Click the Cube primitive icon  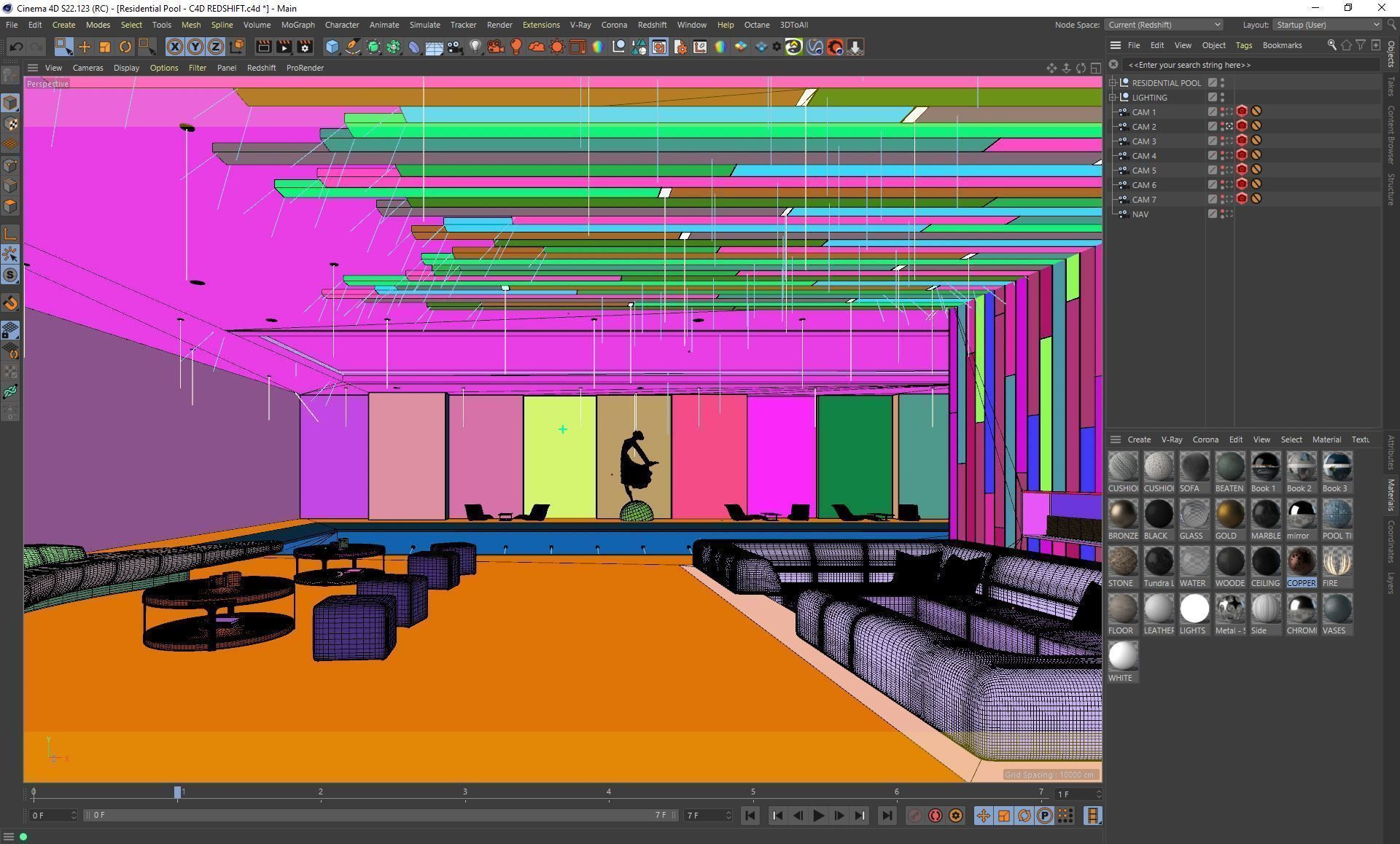pyautogui.click(x=332, y=47)
